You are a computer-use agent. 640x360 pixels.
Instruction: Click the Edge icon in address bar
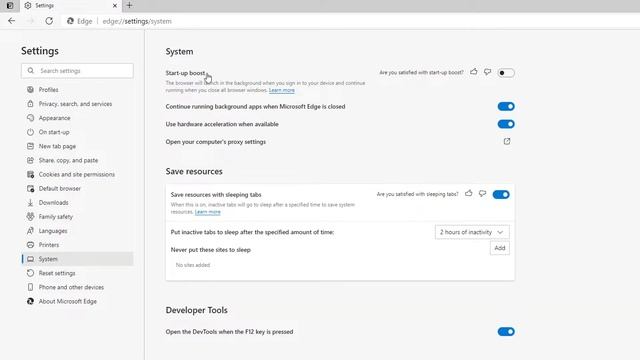(x=70, y=21)
